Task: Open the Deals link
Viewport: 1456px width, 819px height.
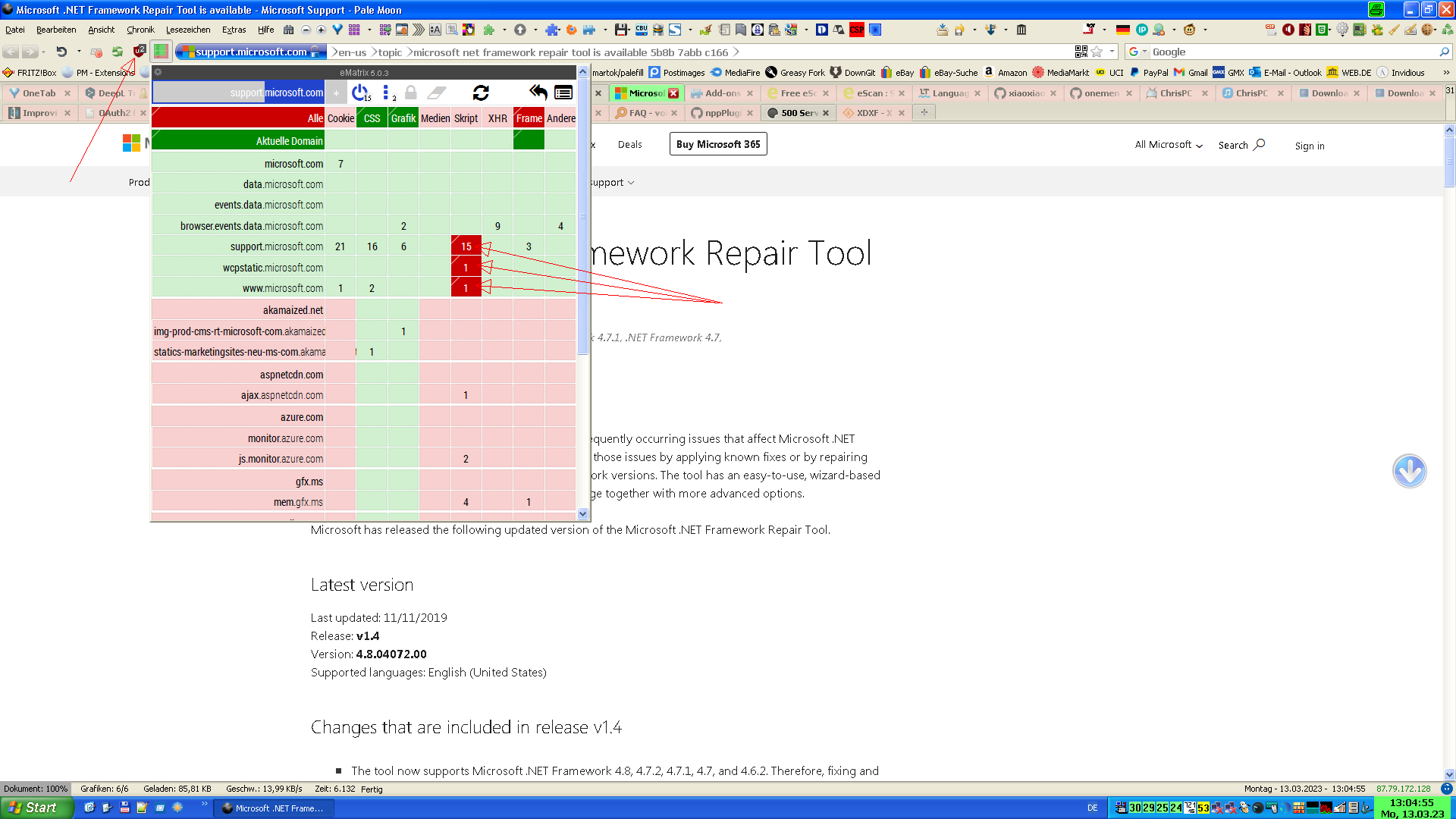Action: tap(629, 144)
